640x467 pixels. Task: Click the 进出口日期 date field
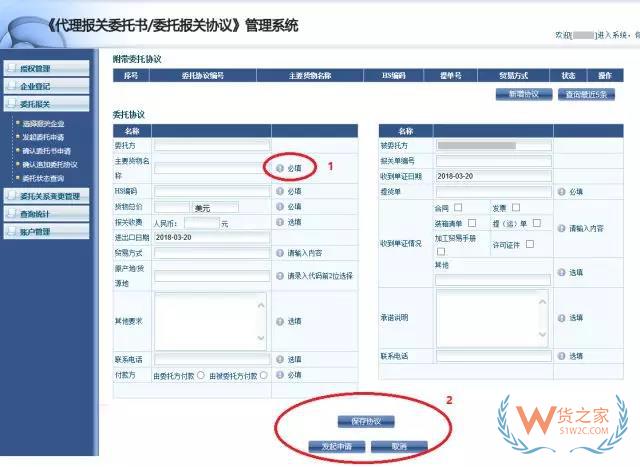pos(212,238)
